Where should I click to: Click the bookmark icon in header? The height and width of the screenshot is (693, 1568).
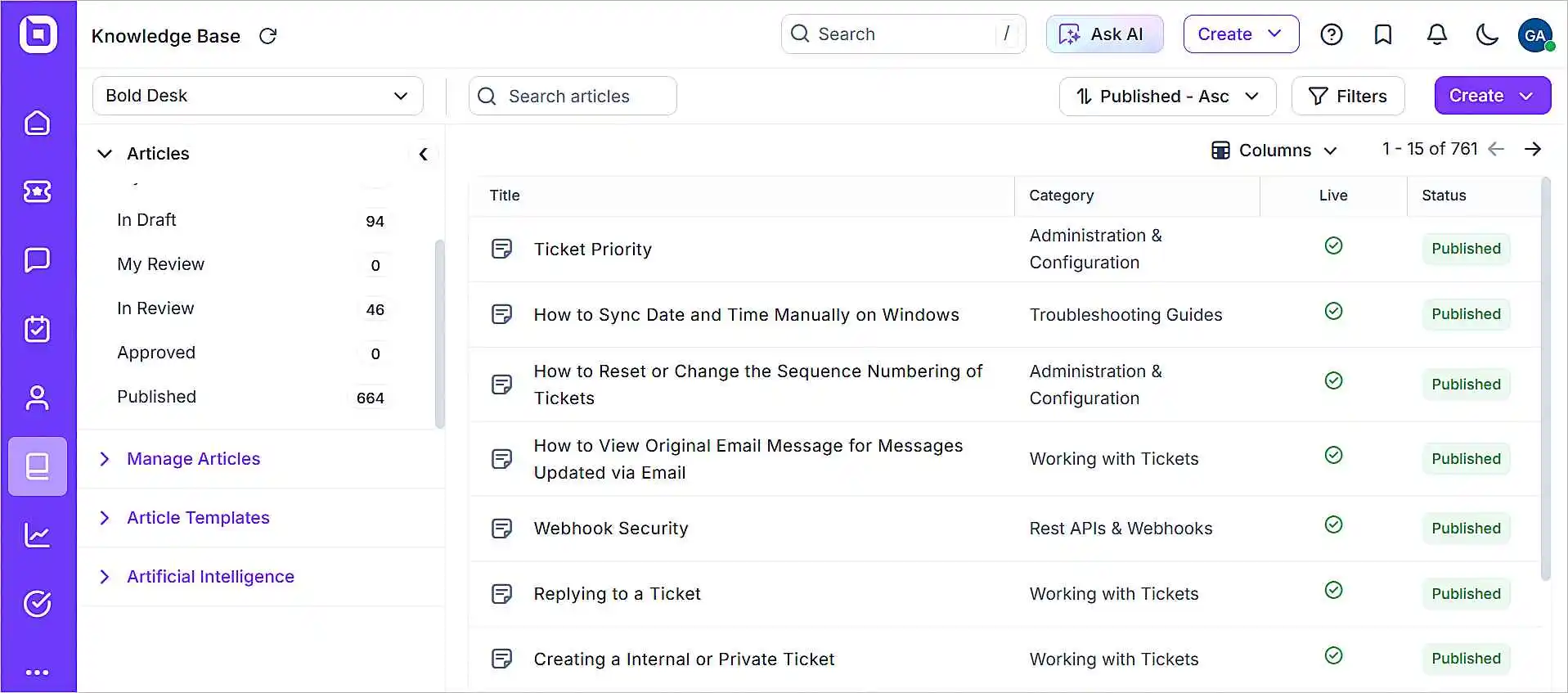pos(1383,34)
